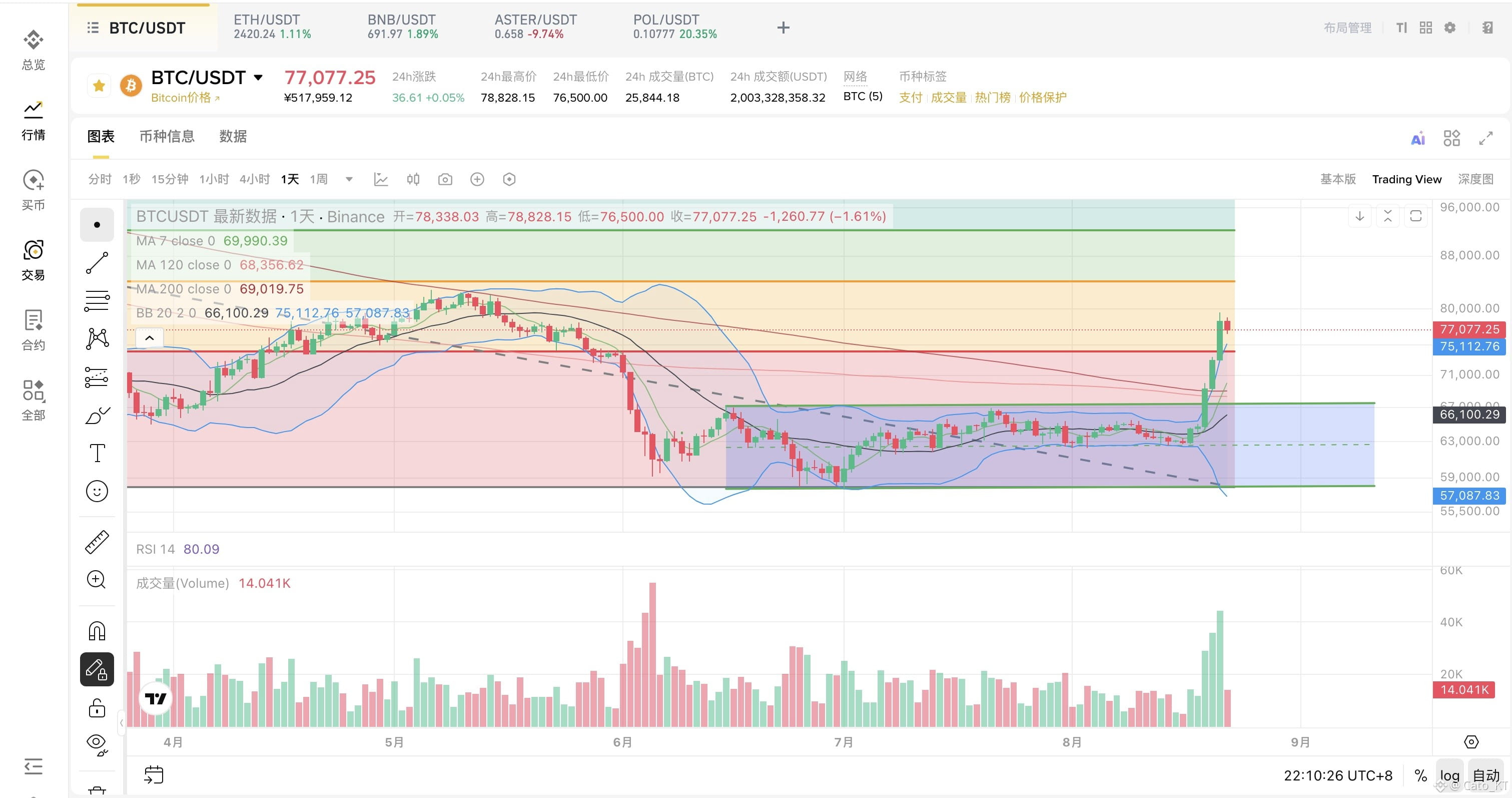Switch to 基本版 chart

click(x=1338, y=179)
